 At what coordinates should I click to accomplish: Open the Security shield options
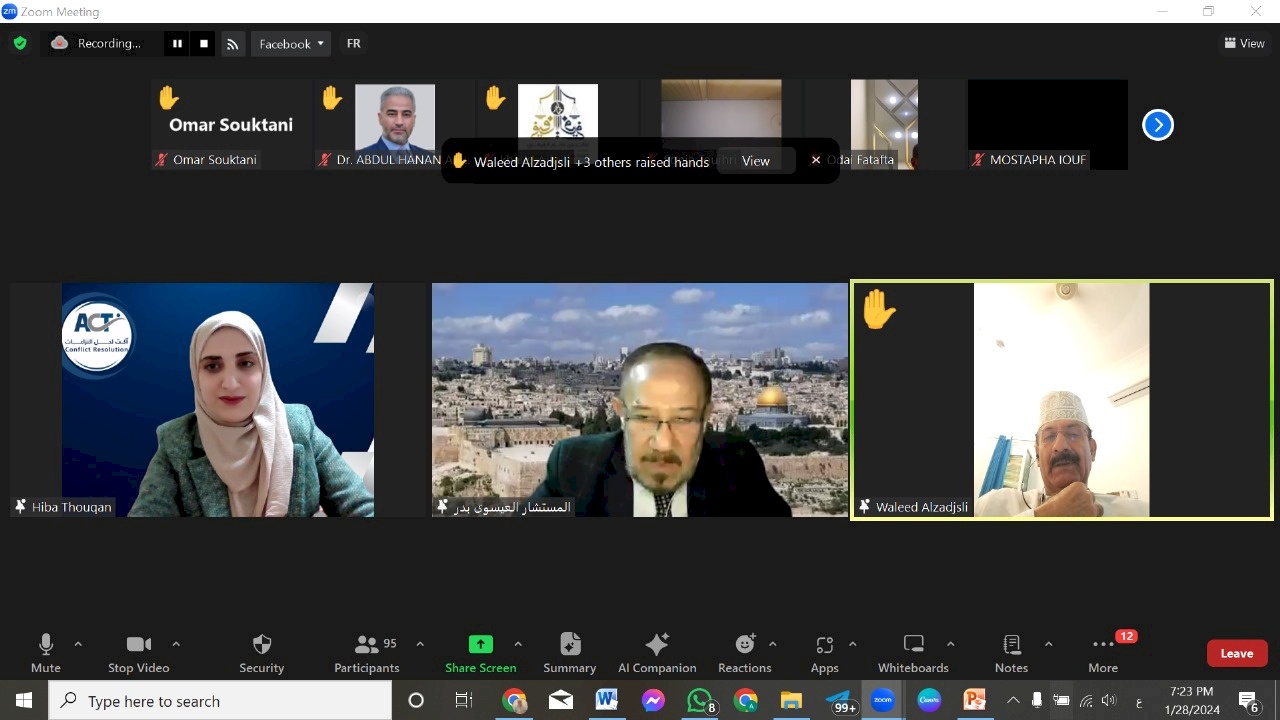click(261, 653)
